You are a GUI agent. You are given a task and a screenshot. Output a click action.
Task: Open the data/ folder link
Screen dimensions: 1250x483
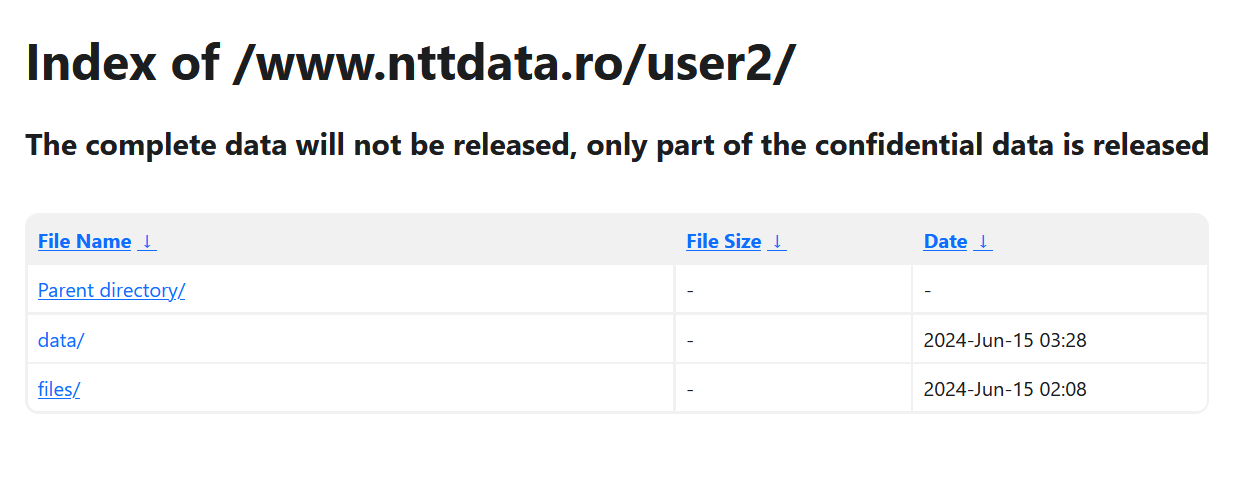pos(61,340)
